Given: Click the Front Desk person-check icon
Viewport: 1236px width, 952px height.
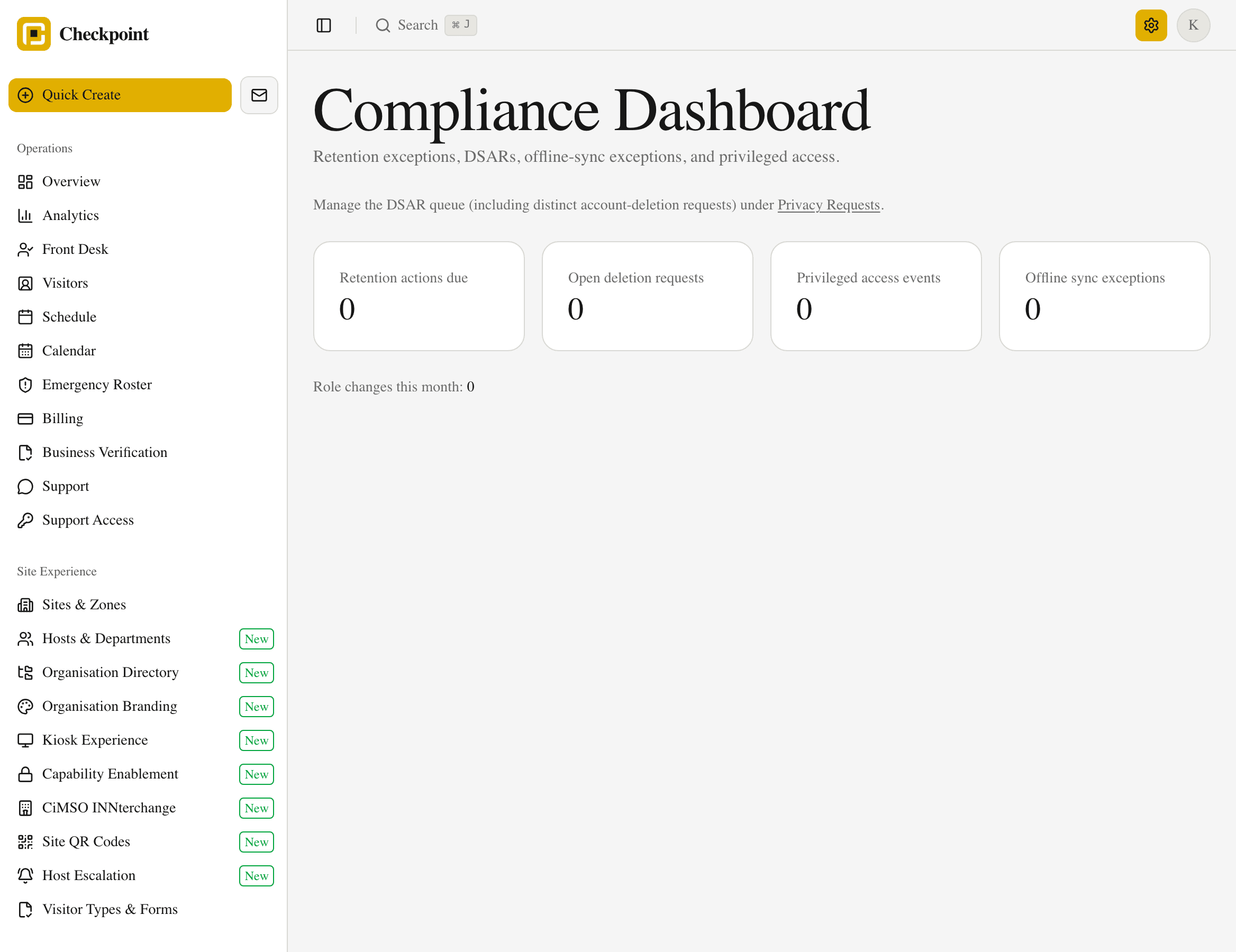Looking at the screenshot, I should 25,250.
